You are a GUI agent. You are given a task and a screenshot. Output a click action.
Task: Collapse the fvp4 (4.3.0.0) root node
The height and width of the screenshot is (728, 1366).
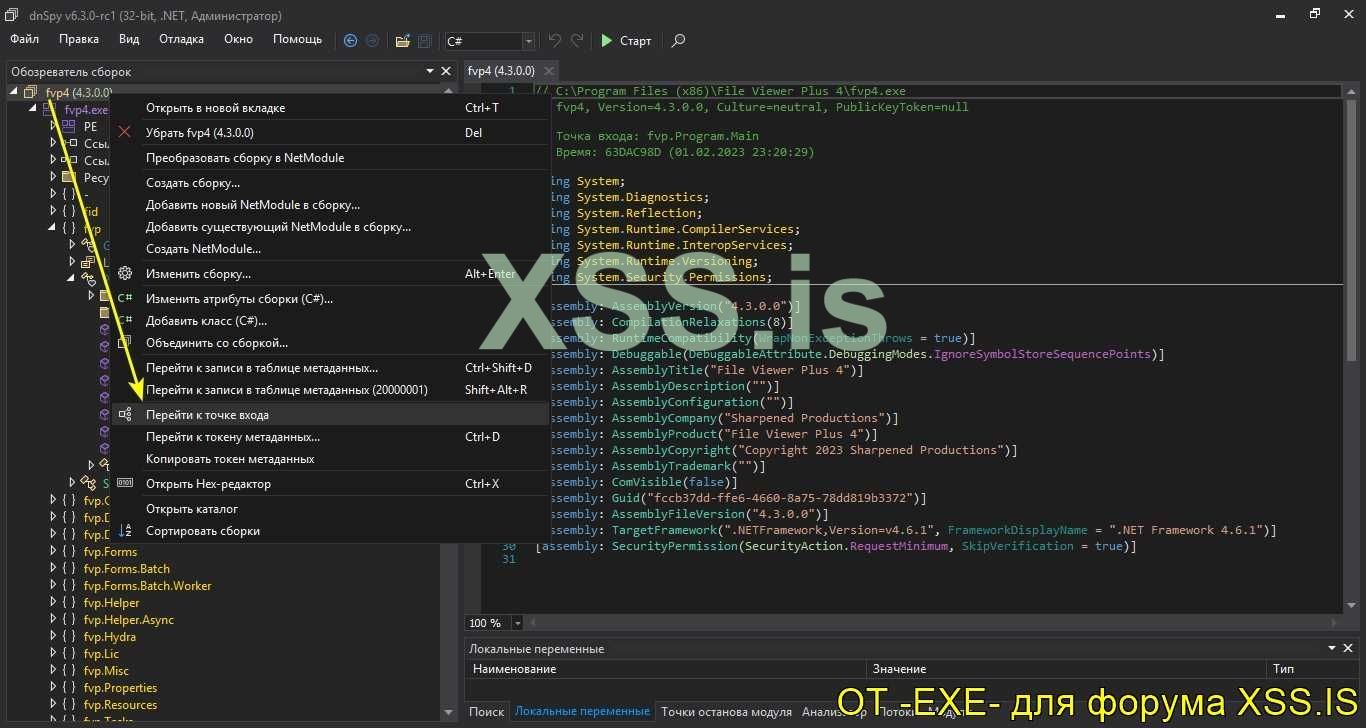[14, 92]
